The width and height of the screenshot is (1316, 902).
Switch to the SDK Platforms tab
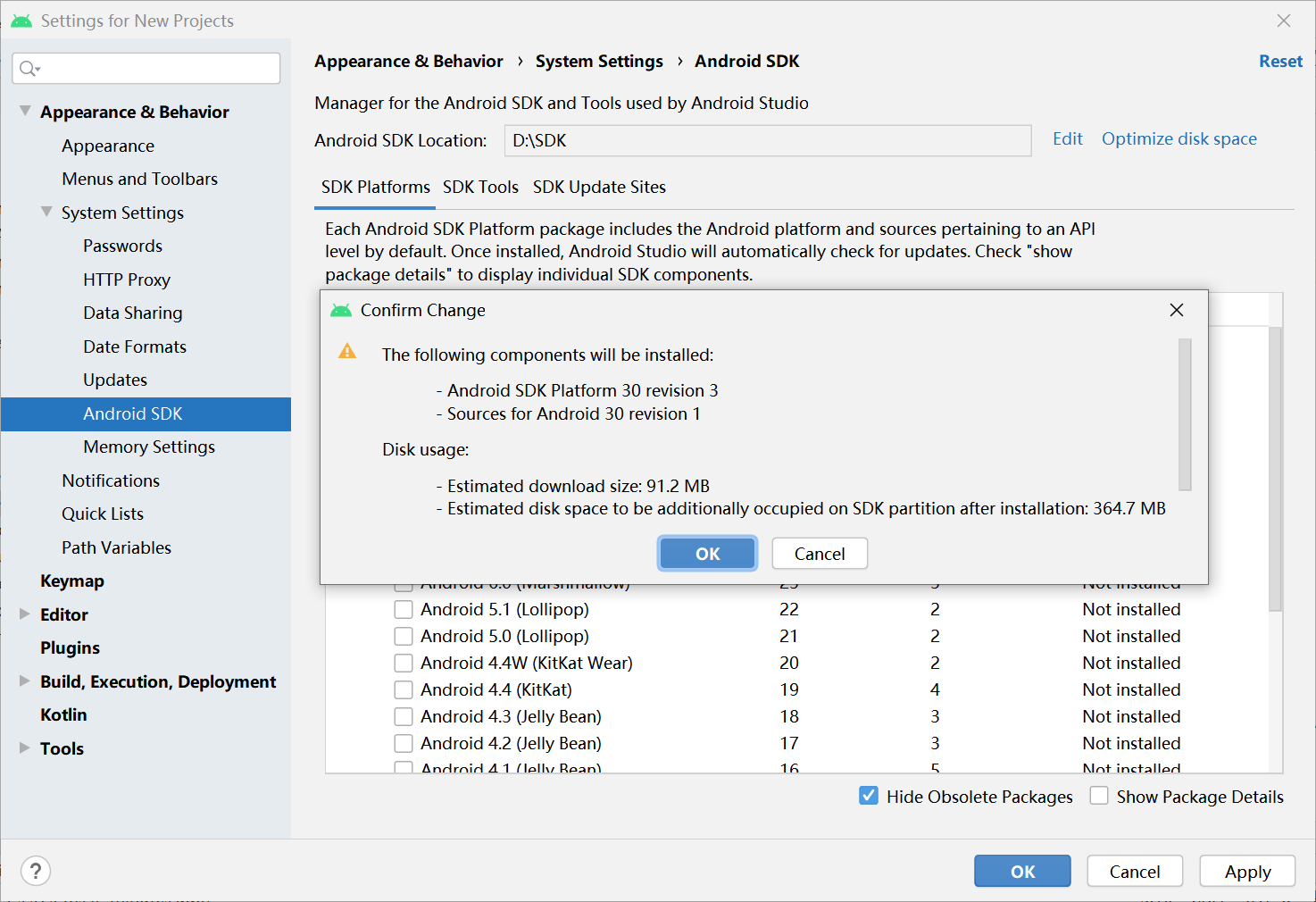(x=376, y=188)
